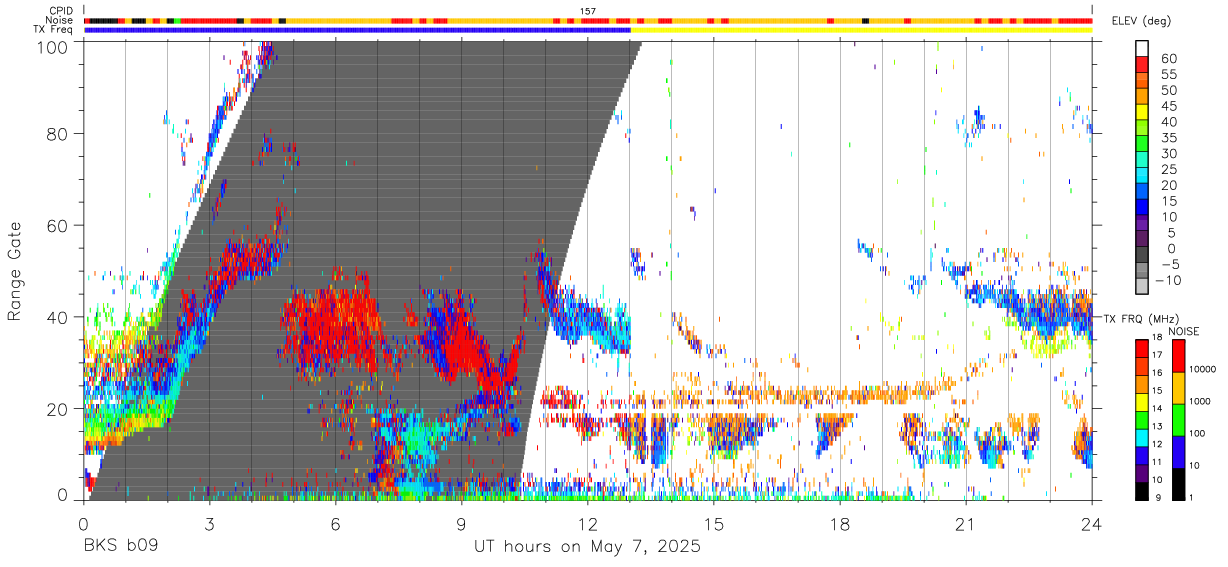
Task: Click the red top segment of NOISE colorbar
Action: [1178, 356]
